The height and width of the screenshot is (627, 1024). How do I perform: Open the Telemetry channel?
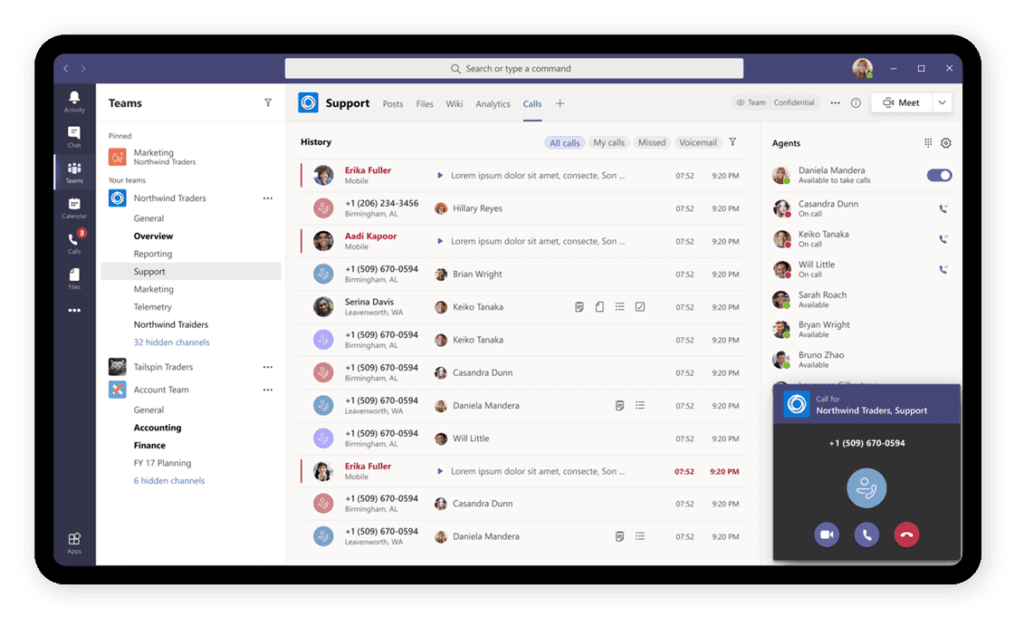point(153,307)
